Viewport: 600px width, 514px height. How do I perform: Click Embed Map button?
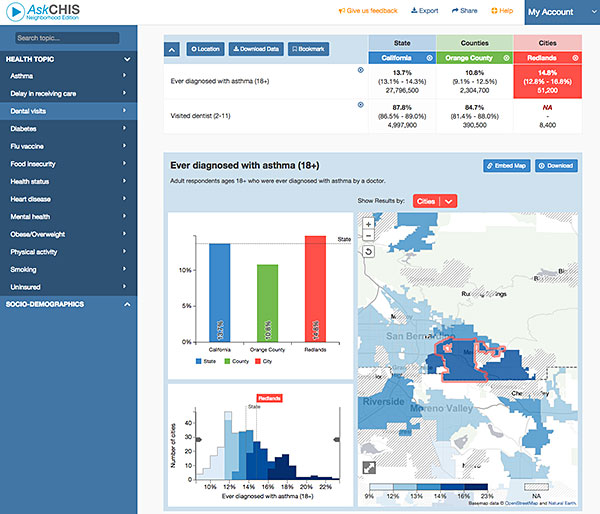point(507,166)
